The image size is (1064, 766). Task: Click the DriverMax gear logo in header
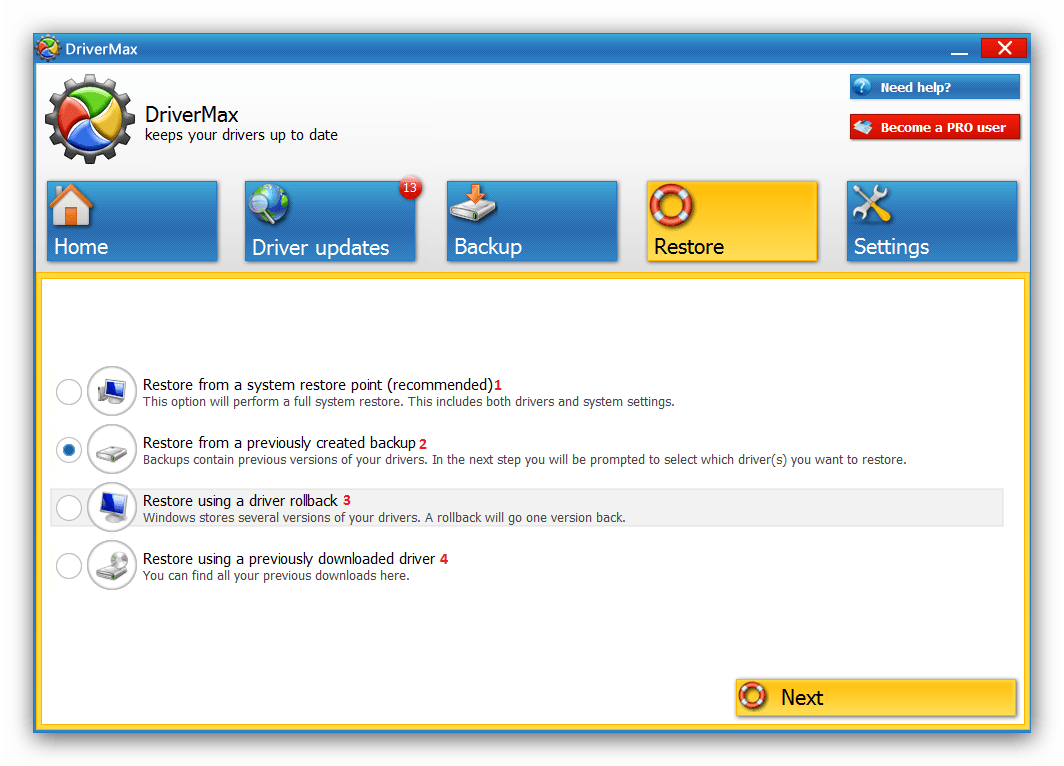pos(89,119)
